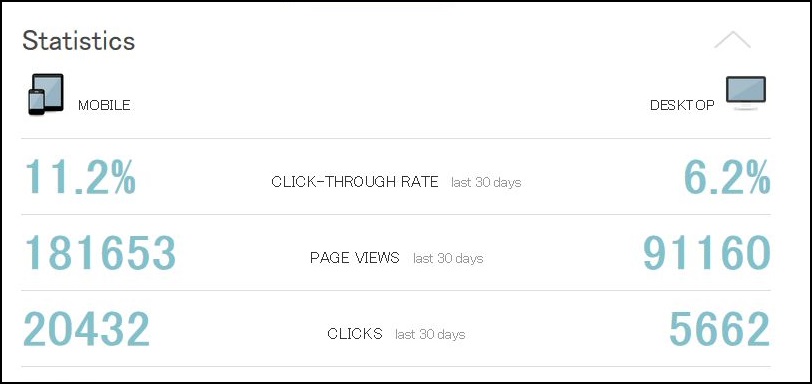
Task: Click the PAGE VIEWS label
Action: 355,258
